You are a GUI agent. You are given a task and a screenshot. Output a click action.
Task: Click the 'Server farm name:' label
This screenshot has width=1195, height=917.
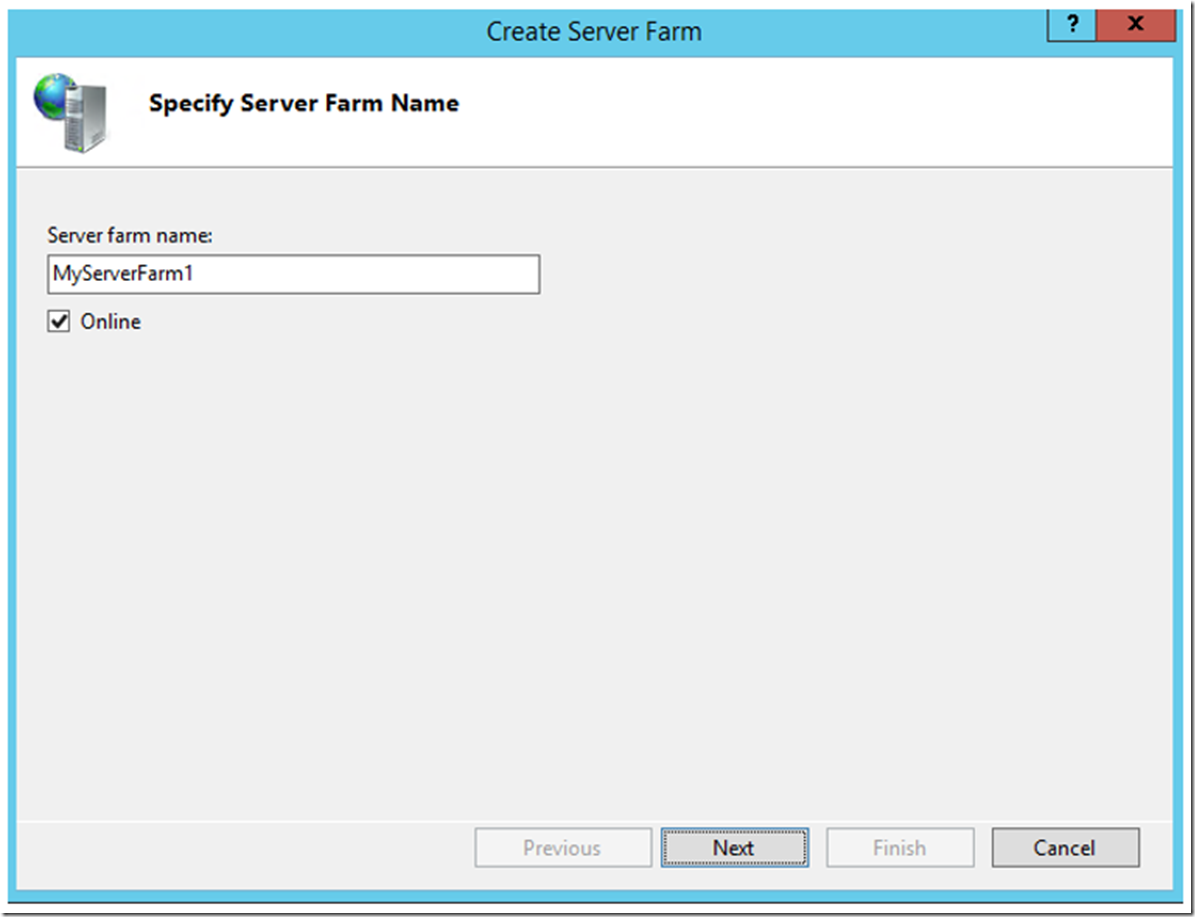click(130, 235)
